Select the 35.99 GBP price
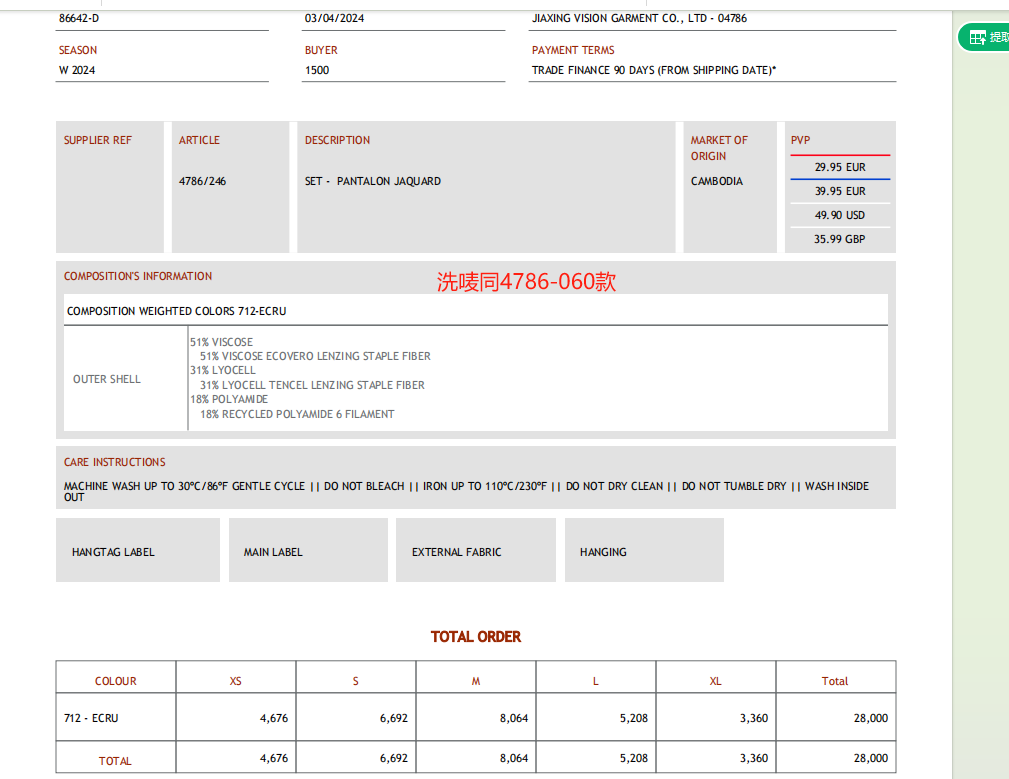This screenshot has height=779, width=1009. coord(839,239)
